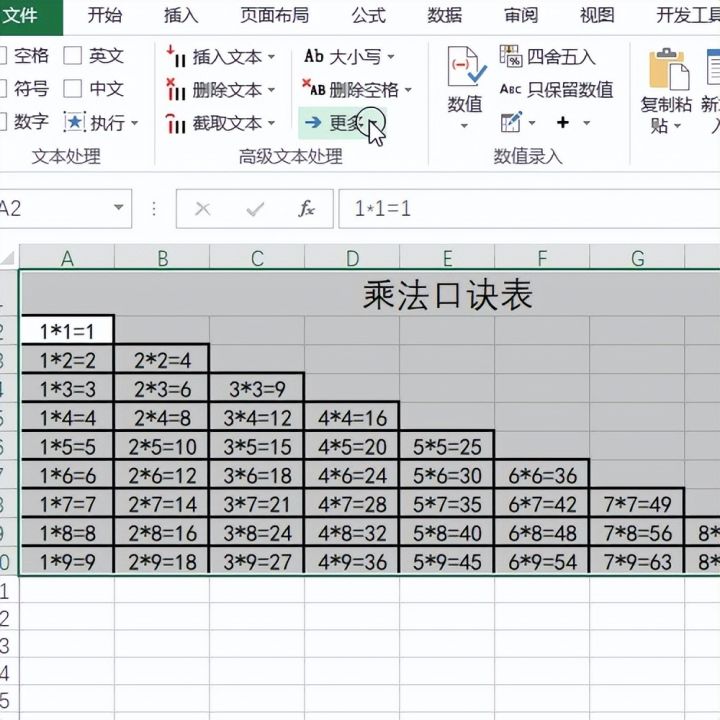This screenshot has width=720, height=720.
Task: Open the 公式 ribbon tab
Action: pyautogui.click(x=368, y=16)
